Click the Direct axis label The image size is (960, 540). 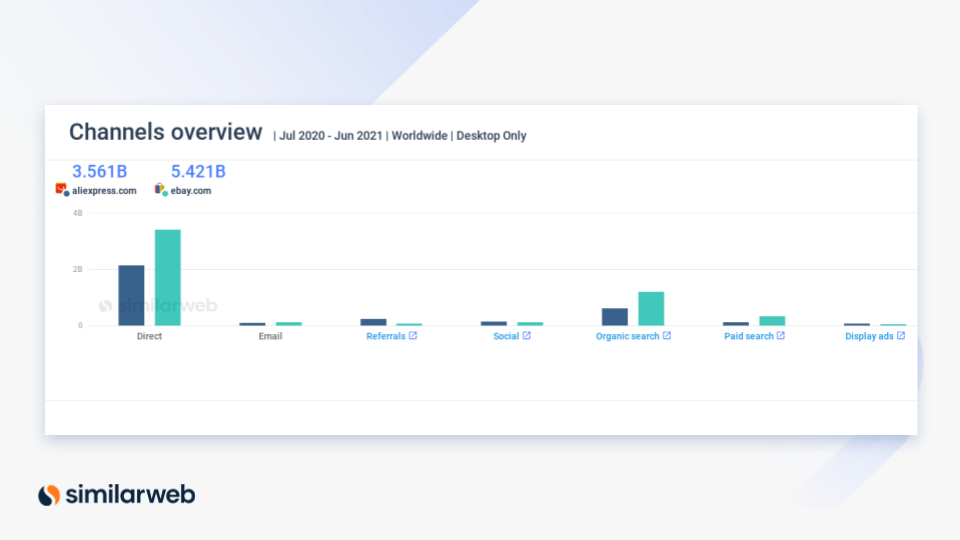click(x=149, y=336)
